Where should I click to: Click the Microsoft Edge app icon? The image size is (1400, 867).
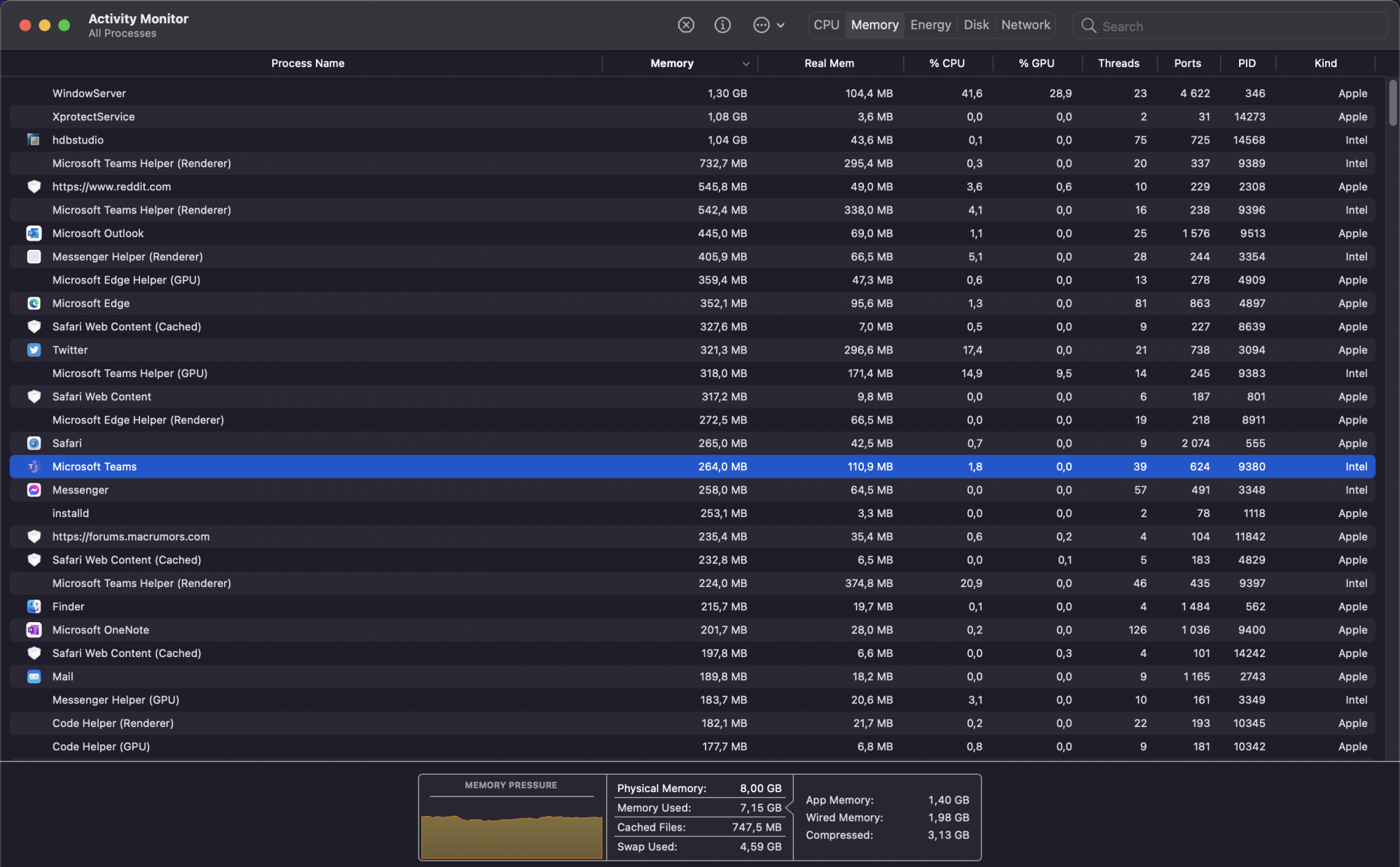coord(34,303)
